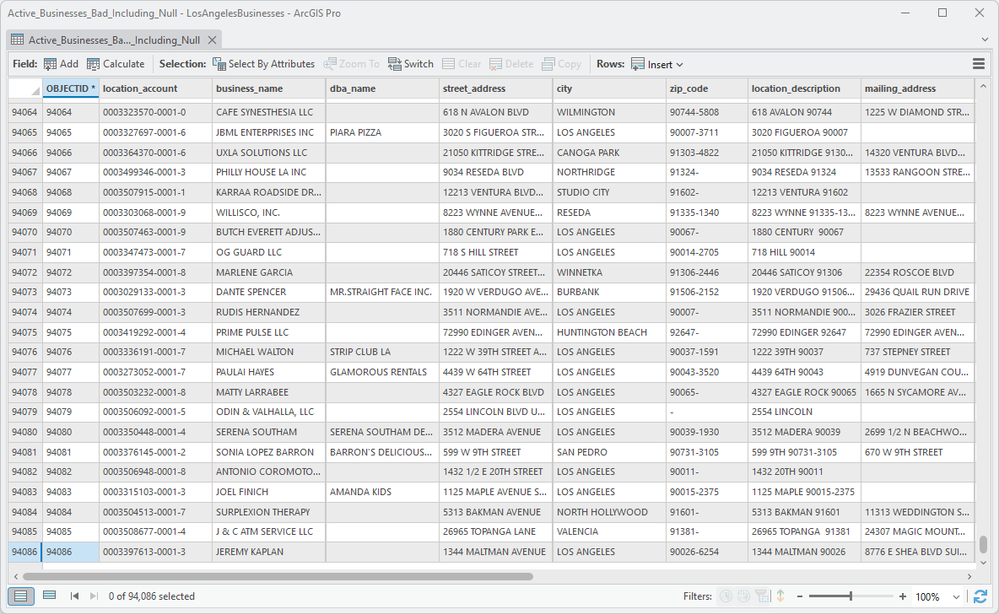The height and width of the screenshot is (614, 999).
Task: Click the business_name column header
Action: [269, 89]
